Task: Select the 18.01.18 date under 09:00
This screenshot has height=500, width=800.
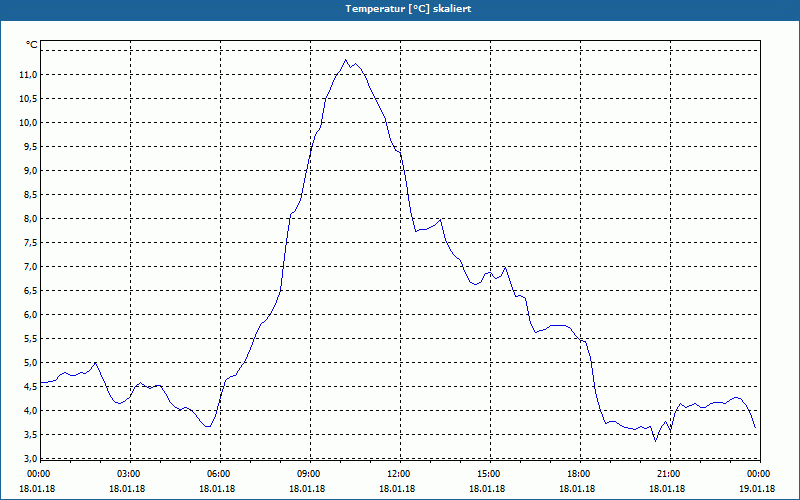Action: coord(307,489)
